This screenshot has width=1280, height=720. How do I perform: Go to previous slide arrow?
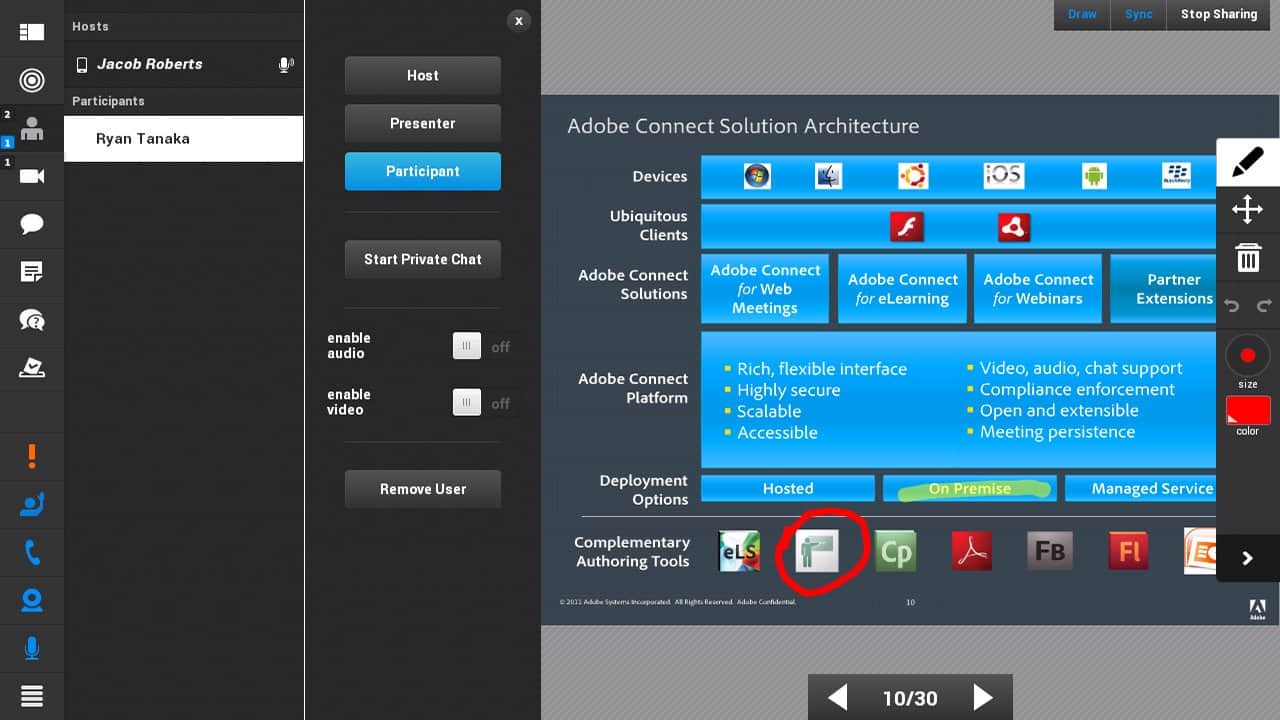[838, 697]
